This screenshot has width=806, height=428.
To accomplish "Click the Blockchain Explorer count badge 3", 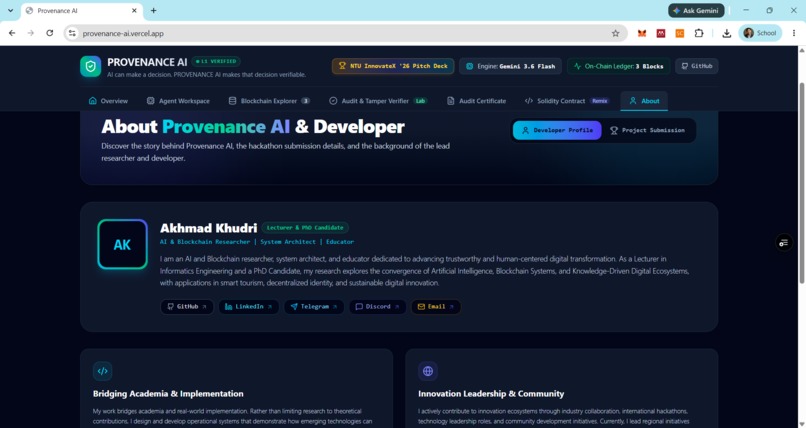I will (x=305, y=101).
